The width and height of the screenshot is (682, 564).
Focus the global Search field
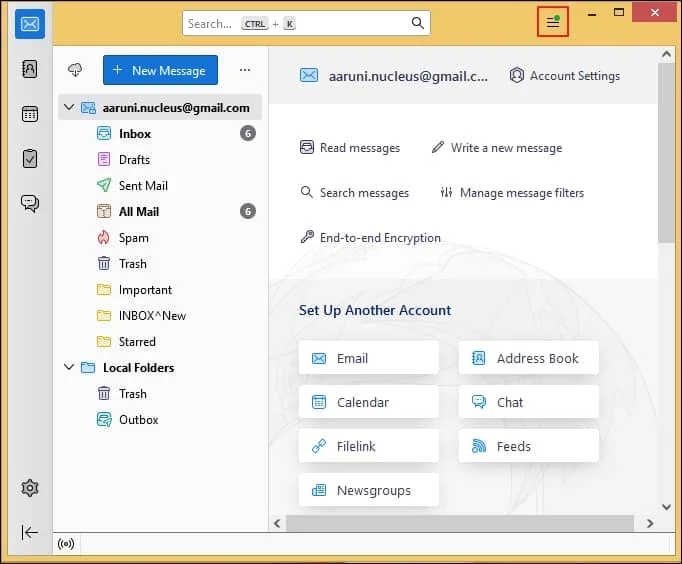click(306, 23)
